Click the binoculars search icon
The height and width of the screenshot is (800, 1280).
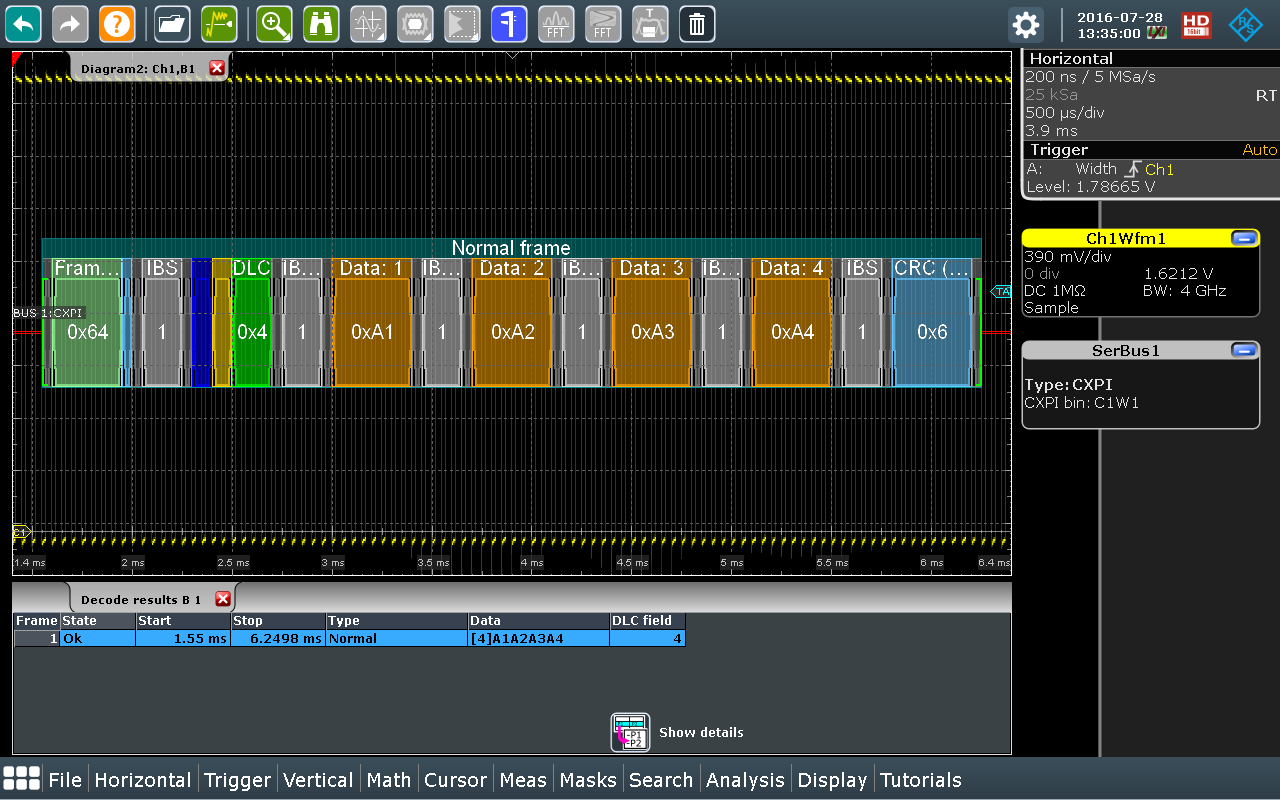click(320, 23)
